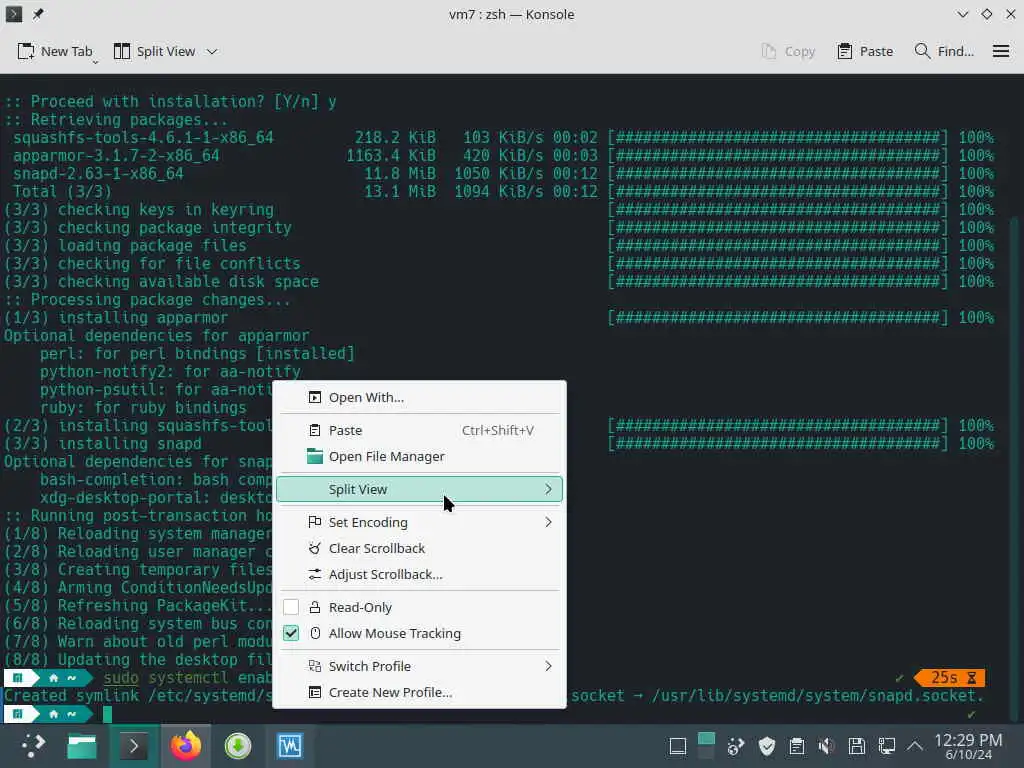
Task: Expand the Set Encoding submenu arrow
Action: point(548,522)
